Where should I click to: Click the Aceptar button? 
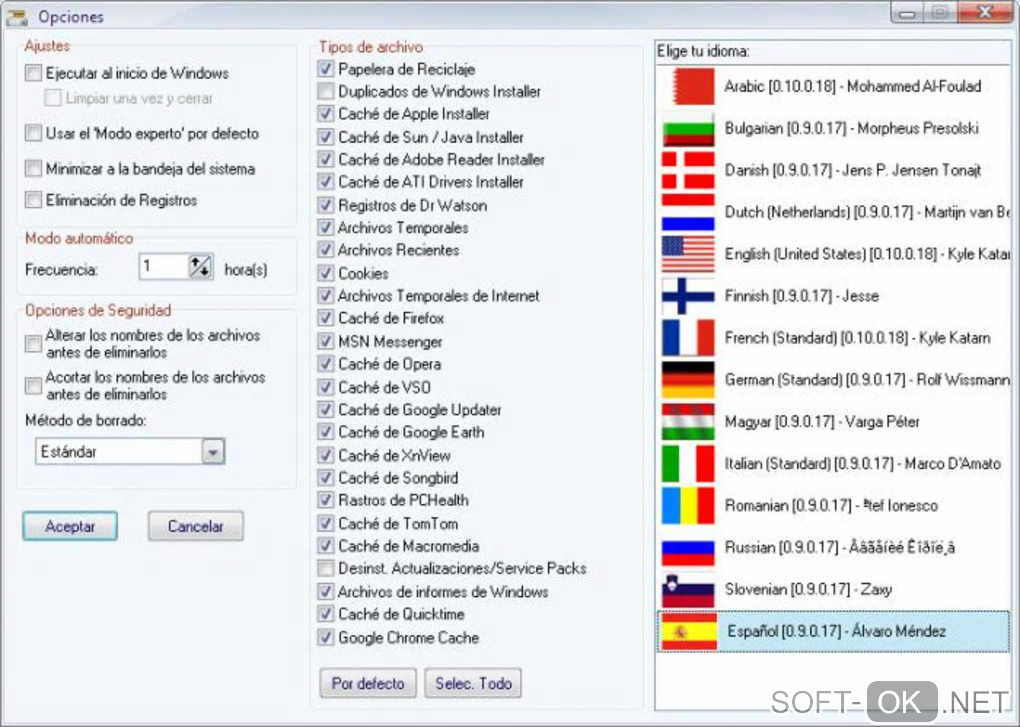(x=70, y=526)
